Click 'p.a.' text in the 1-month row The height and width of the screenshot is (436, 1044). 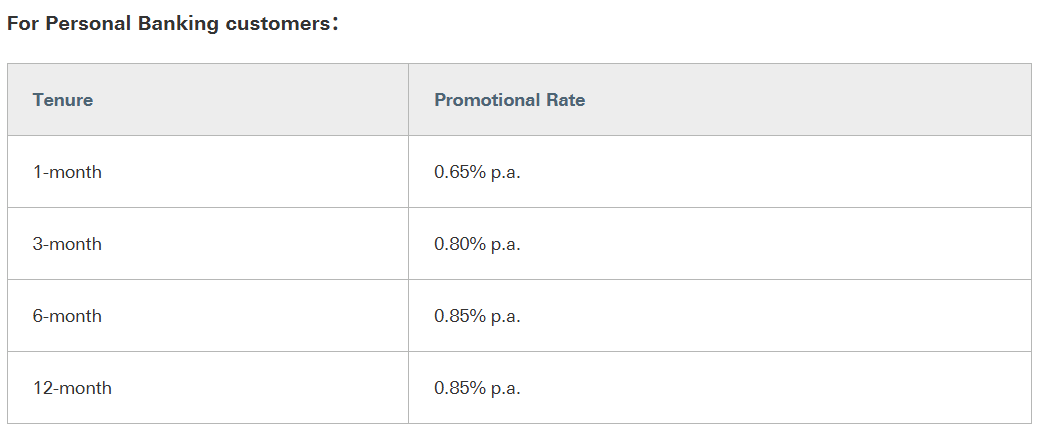(506, 172)
